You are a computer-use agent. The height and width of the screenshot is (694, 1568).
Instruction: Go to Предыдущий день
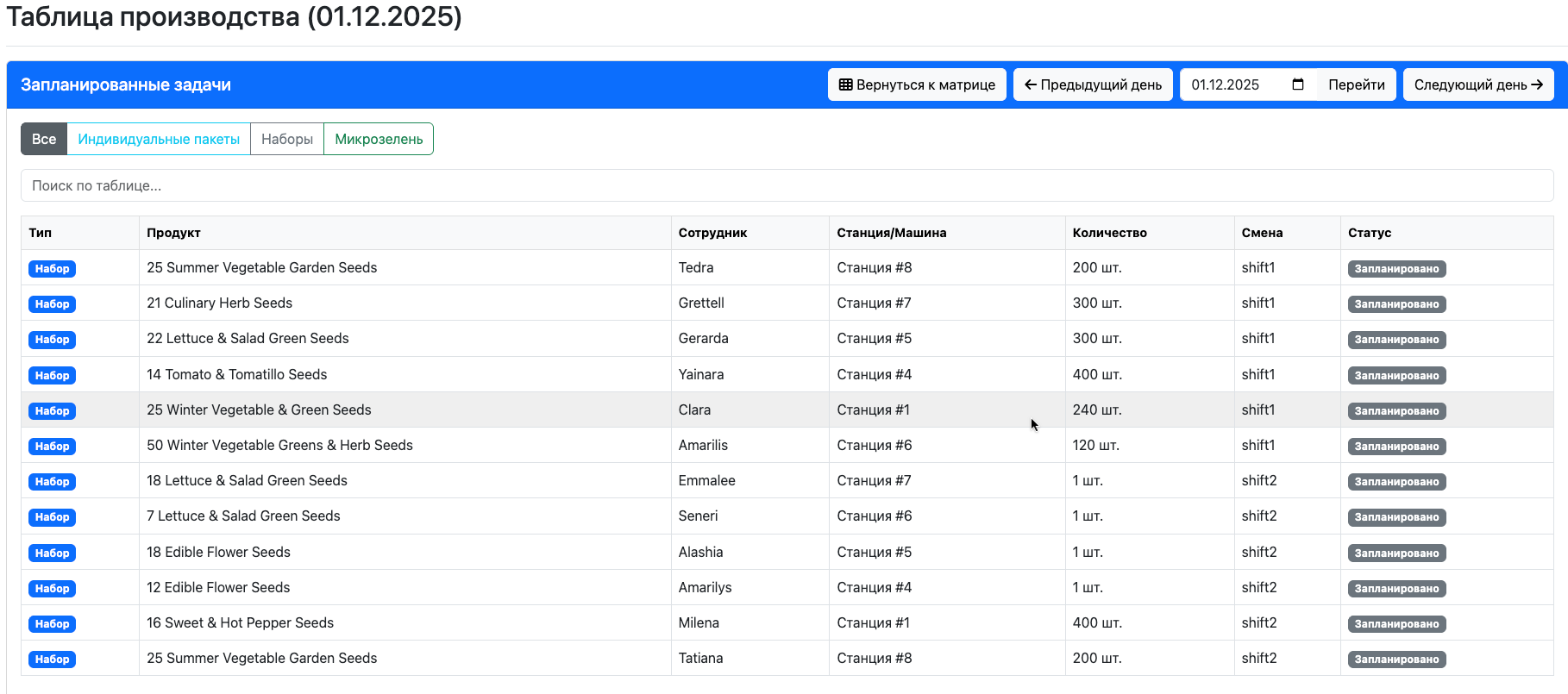[x=1092, y=84]
